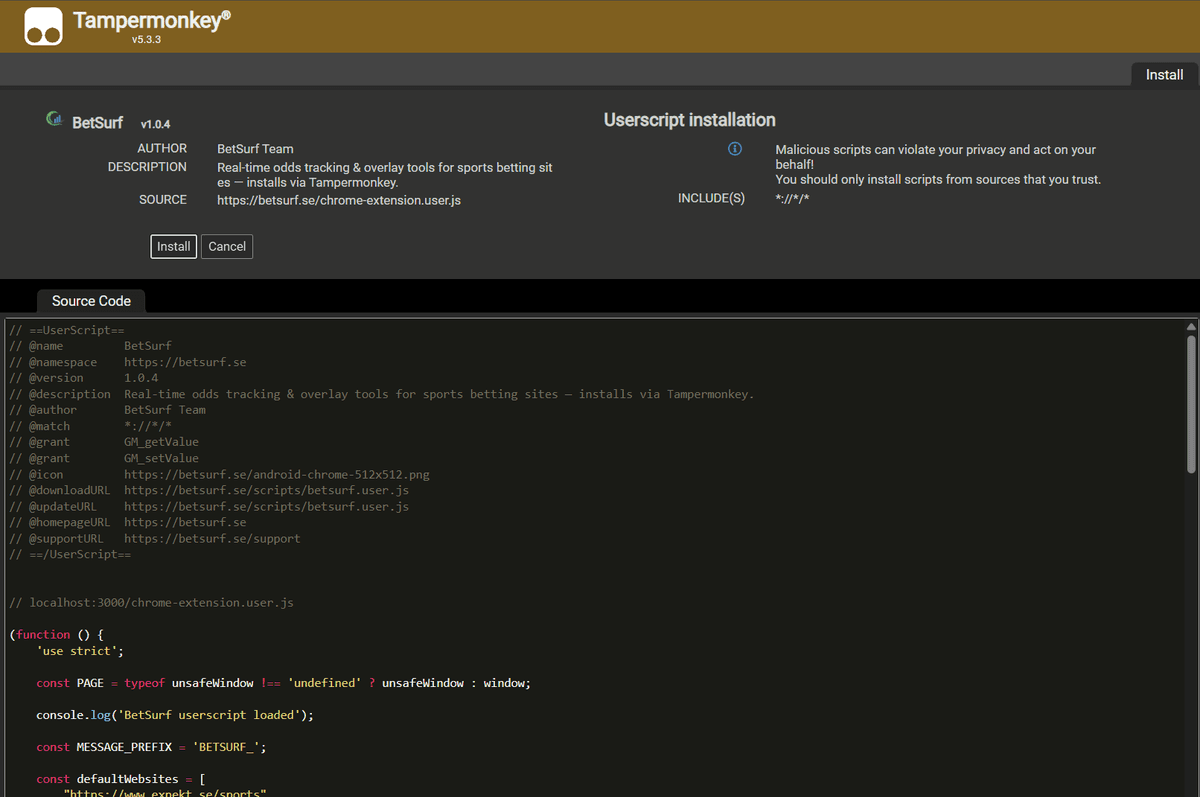The image size is (1200, 797).
Task: Install the BetSurf userscript
Action: click(x=174, y=246)
